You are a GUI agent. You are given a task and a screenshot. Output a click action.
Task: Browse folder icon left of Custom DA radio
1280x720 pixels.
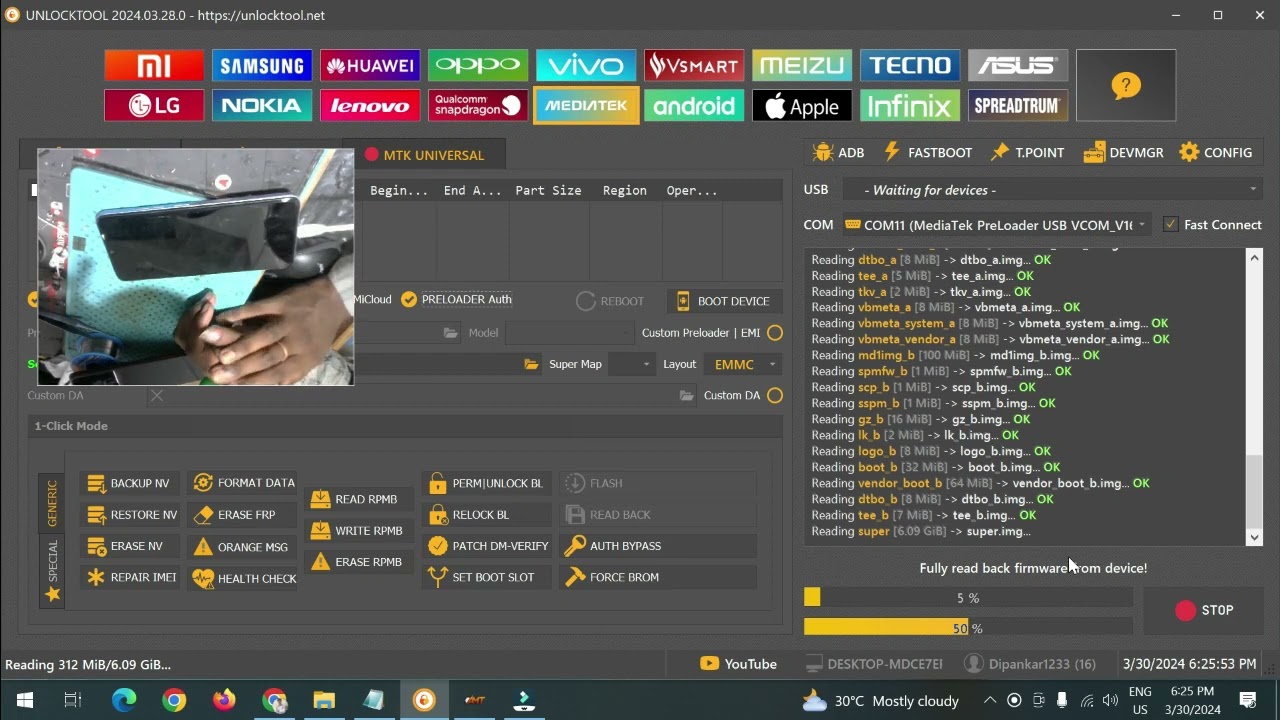(x=686, y=396)
